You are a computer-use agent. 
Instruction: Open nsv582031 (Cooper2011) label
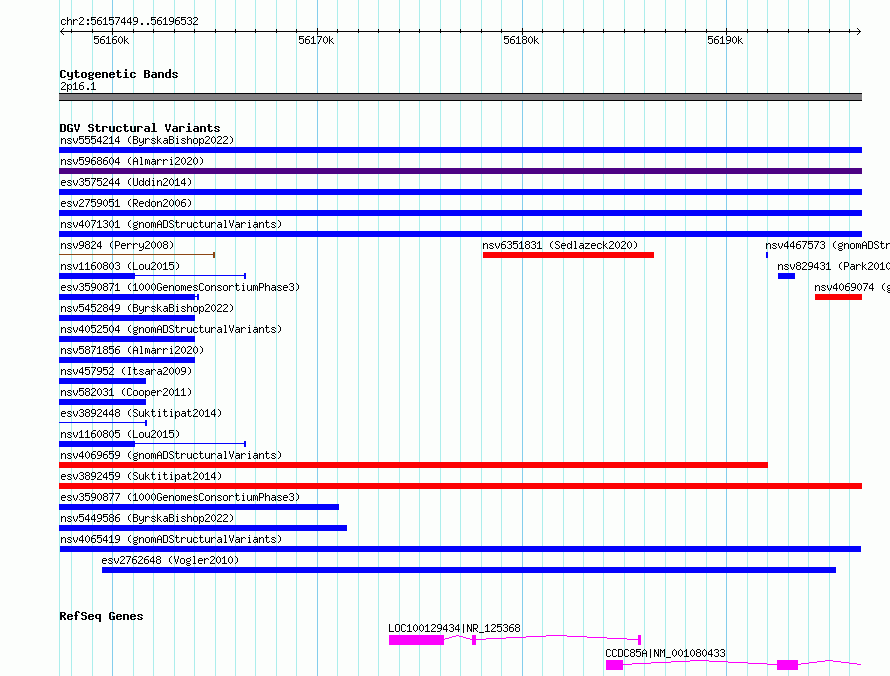click(x=126, y=392)
